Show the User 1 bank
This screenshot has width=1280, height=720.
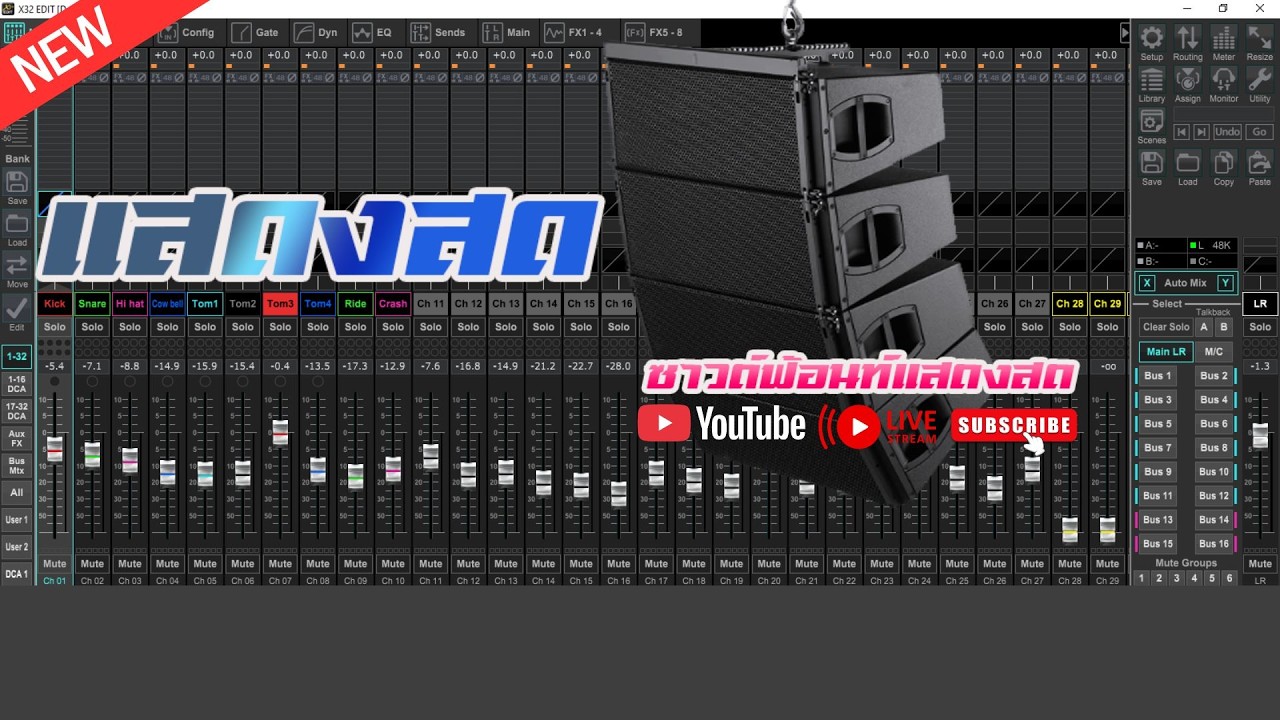pyautogui.click(x=17, y=520)
